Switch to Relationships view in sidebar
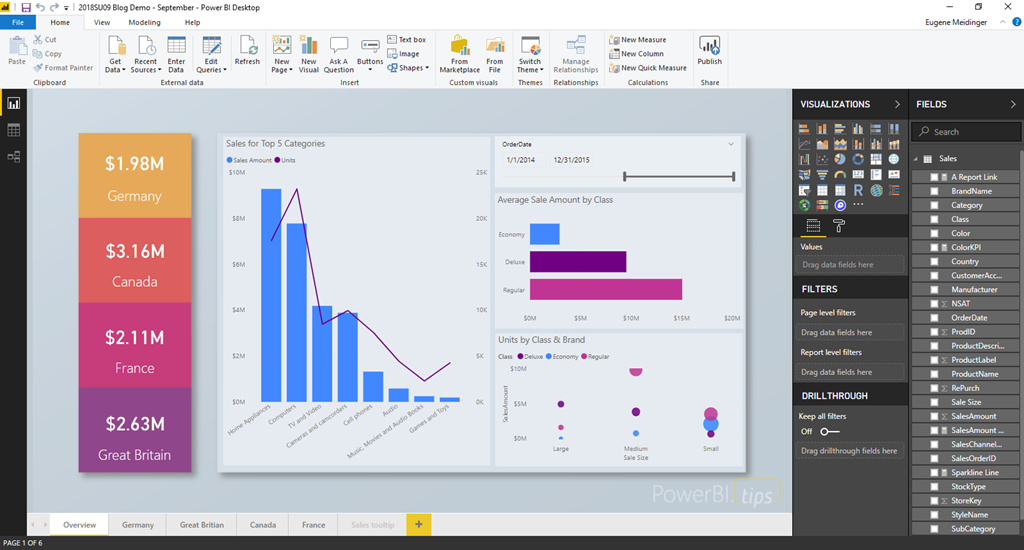The image size is (1024, 550). (14, 157)
